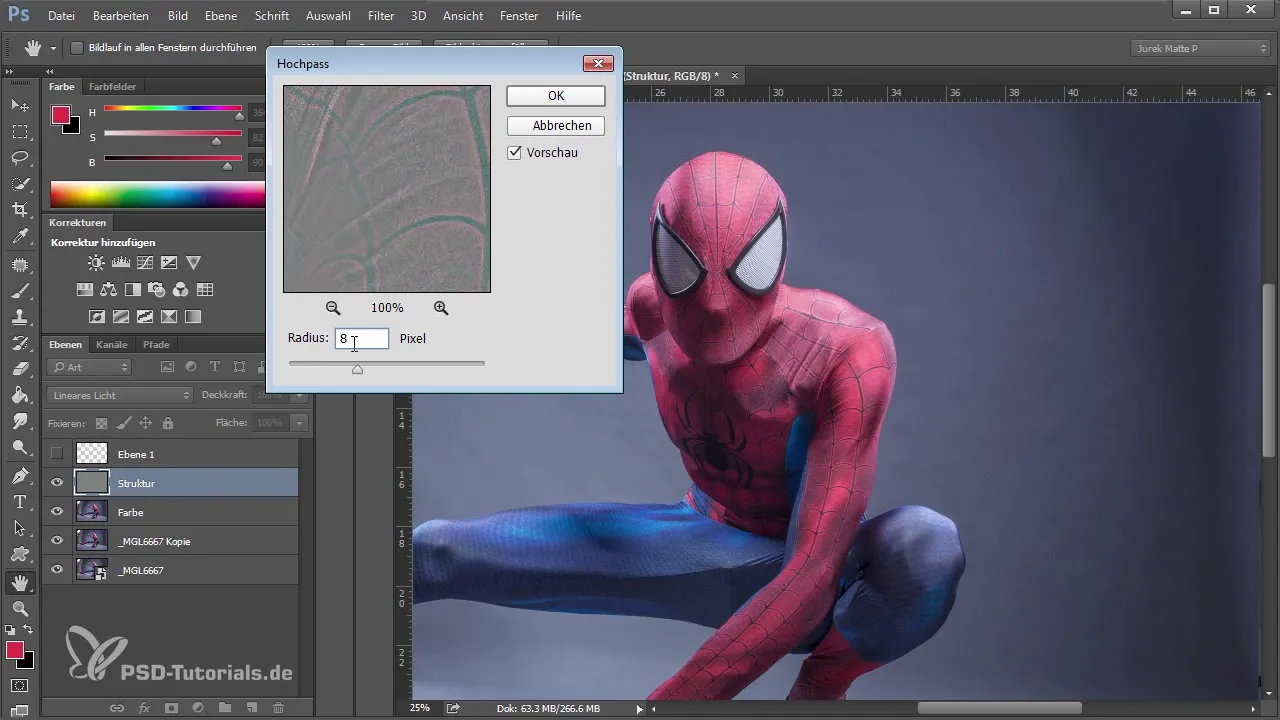Image resolution: width=1280 pixels, height=720 pixels.
Task: Select the Zoom tool in toolbar
Action: [19, 608]
